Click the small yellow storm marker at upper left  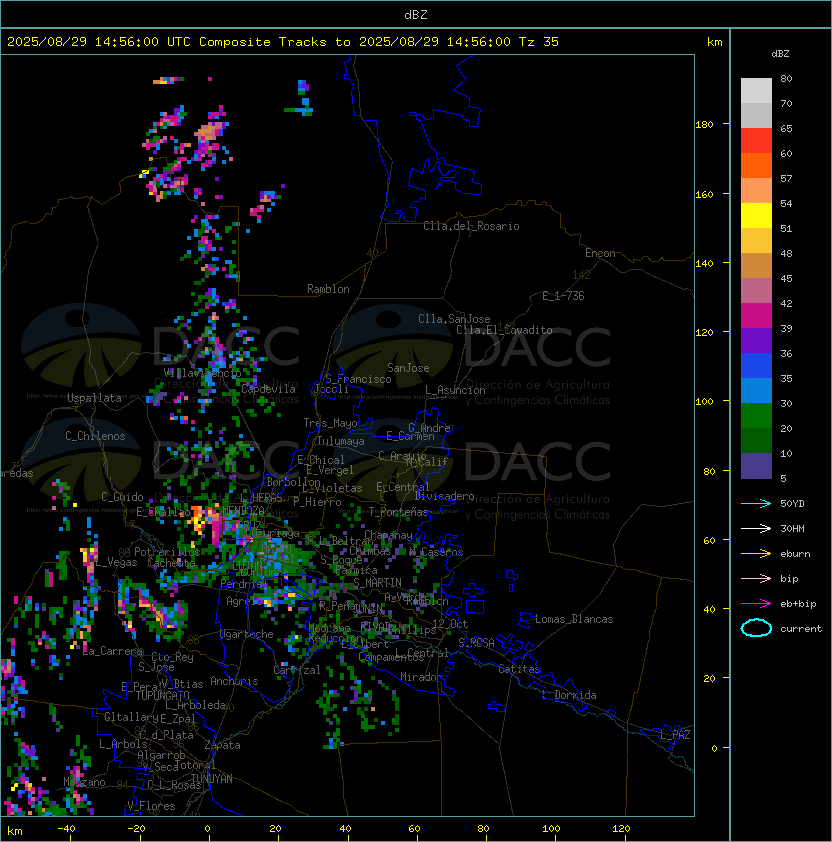[144, 173]
